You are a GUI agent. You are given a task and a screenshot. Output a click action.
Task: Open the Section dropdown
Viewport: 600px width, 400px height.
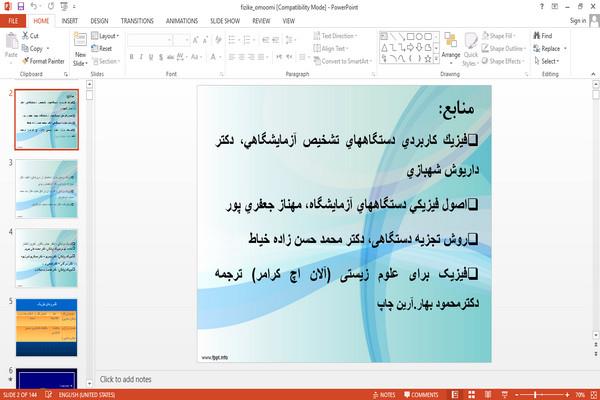[106, 61]
